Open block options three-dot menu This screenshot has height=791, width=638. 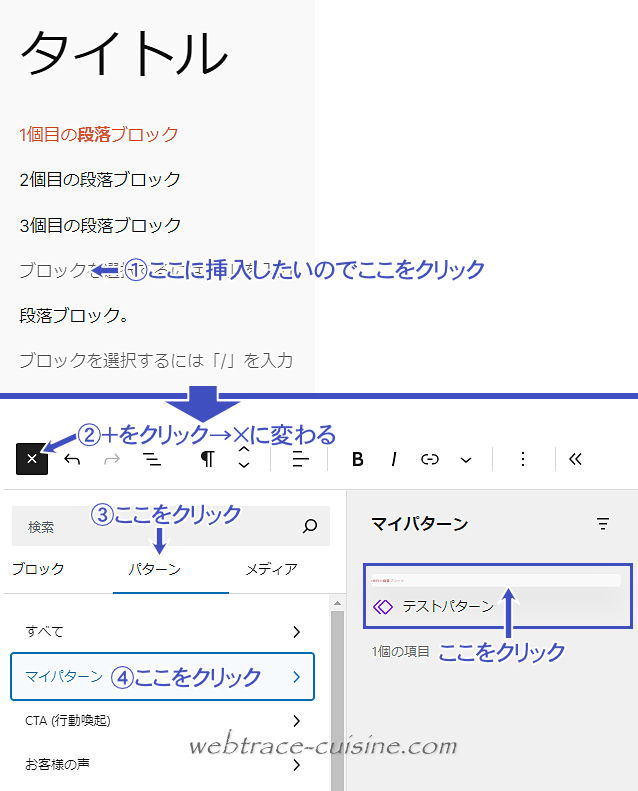pyautogui.click(x=523, y=459)
